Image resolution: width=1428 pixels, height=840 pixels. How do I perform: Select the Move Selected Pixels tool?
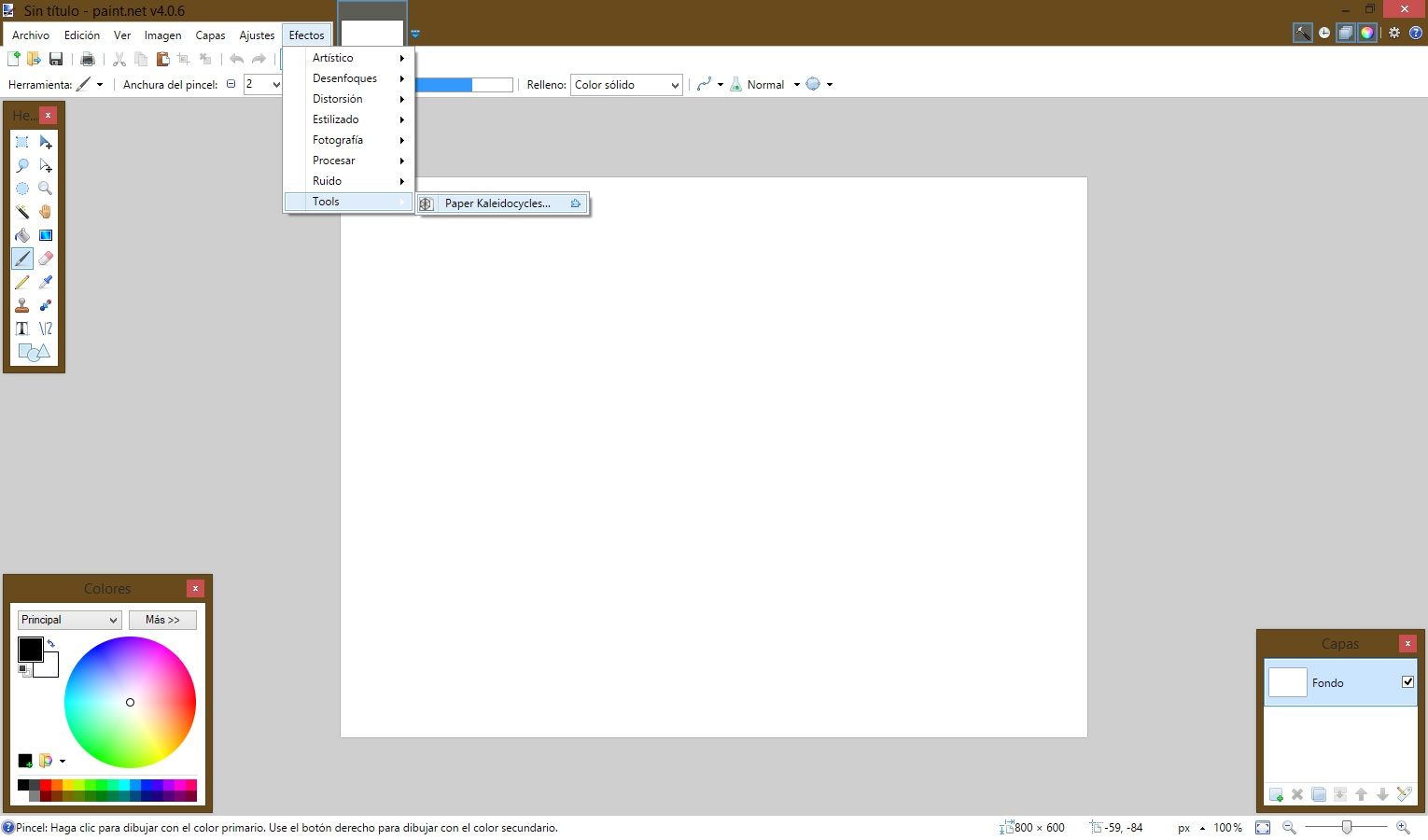(x=46, y=143)
